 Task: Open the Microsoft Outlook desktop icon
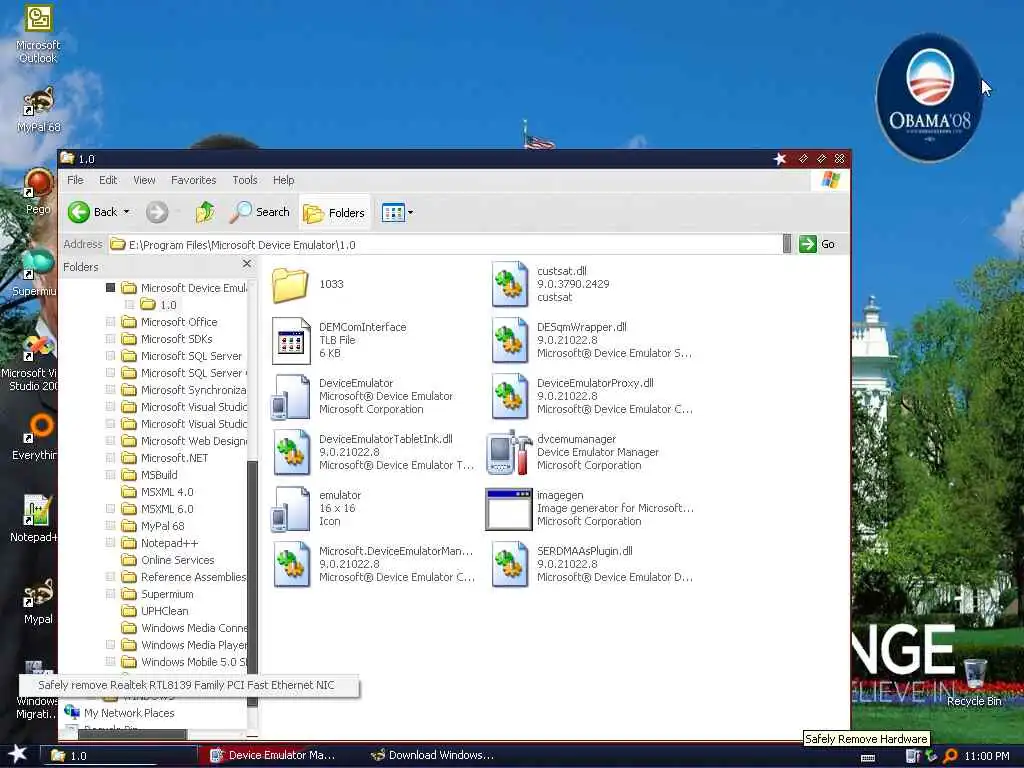(38, 34)
